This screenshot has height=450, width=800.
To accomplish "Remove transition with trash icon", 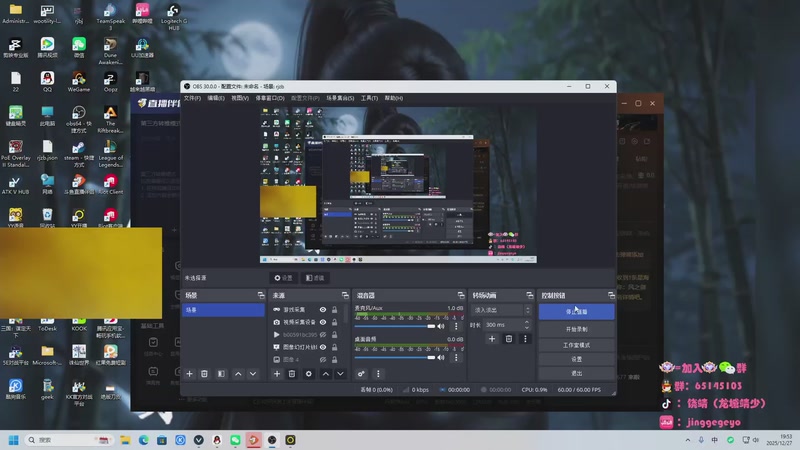I will [x=509, y=339].
